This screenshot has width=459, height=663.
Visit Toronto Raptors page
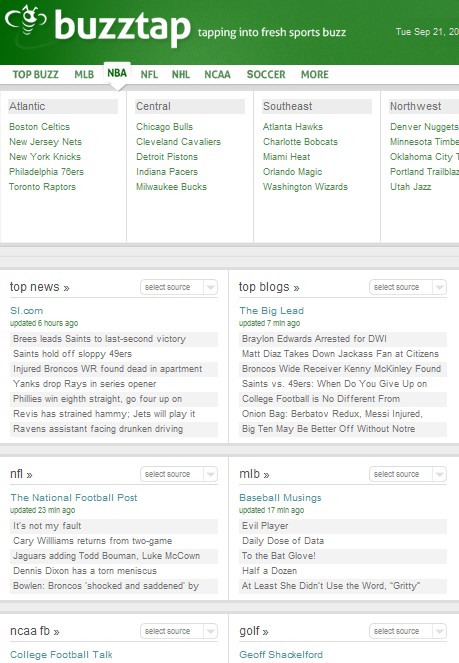[x=42, y=186]
